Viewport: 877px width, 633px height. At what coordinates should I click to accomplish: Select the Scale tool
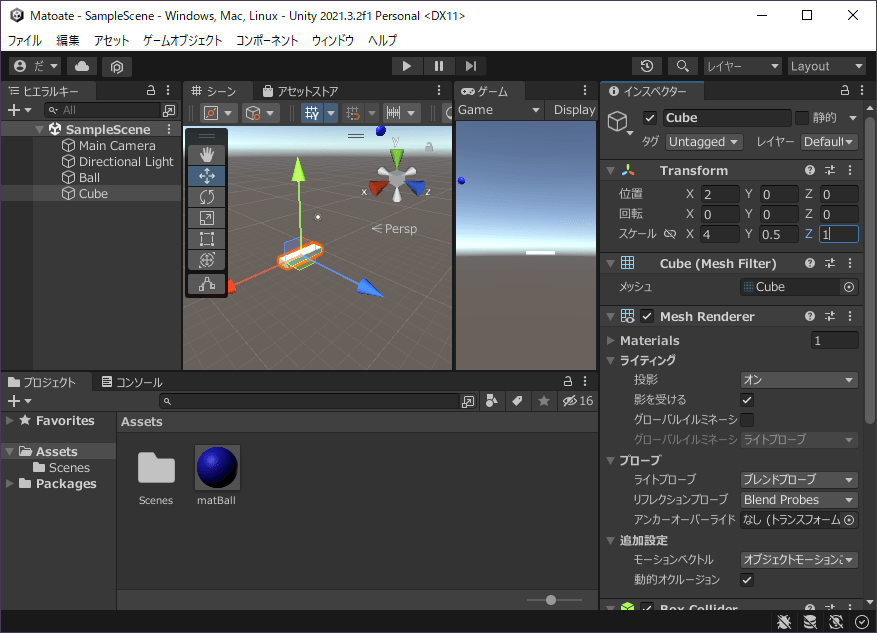click(x=206, y=218)
